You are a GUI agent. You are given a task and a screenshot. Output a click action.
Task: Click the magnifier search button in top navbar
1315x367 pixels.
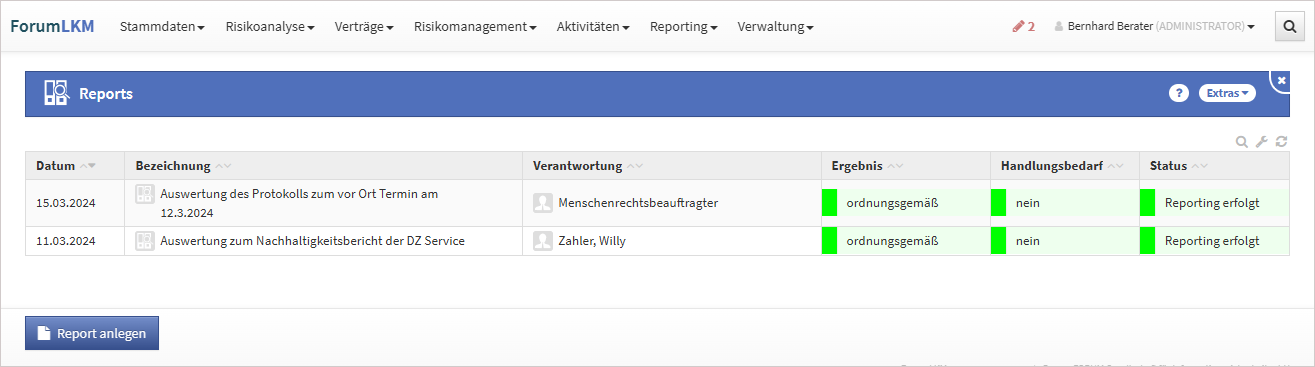1290,26
